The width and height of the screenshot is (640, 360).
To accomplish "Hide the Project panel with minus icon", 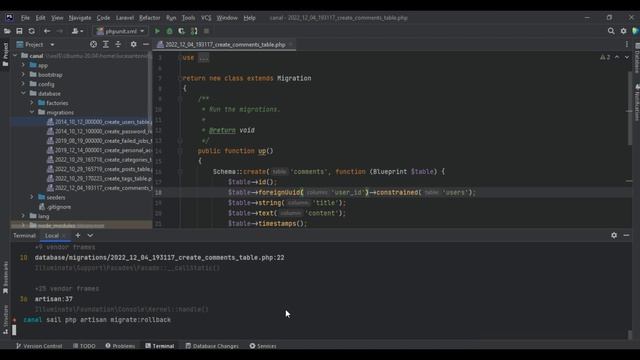I will [146, 44].
